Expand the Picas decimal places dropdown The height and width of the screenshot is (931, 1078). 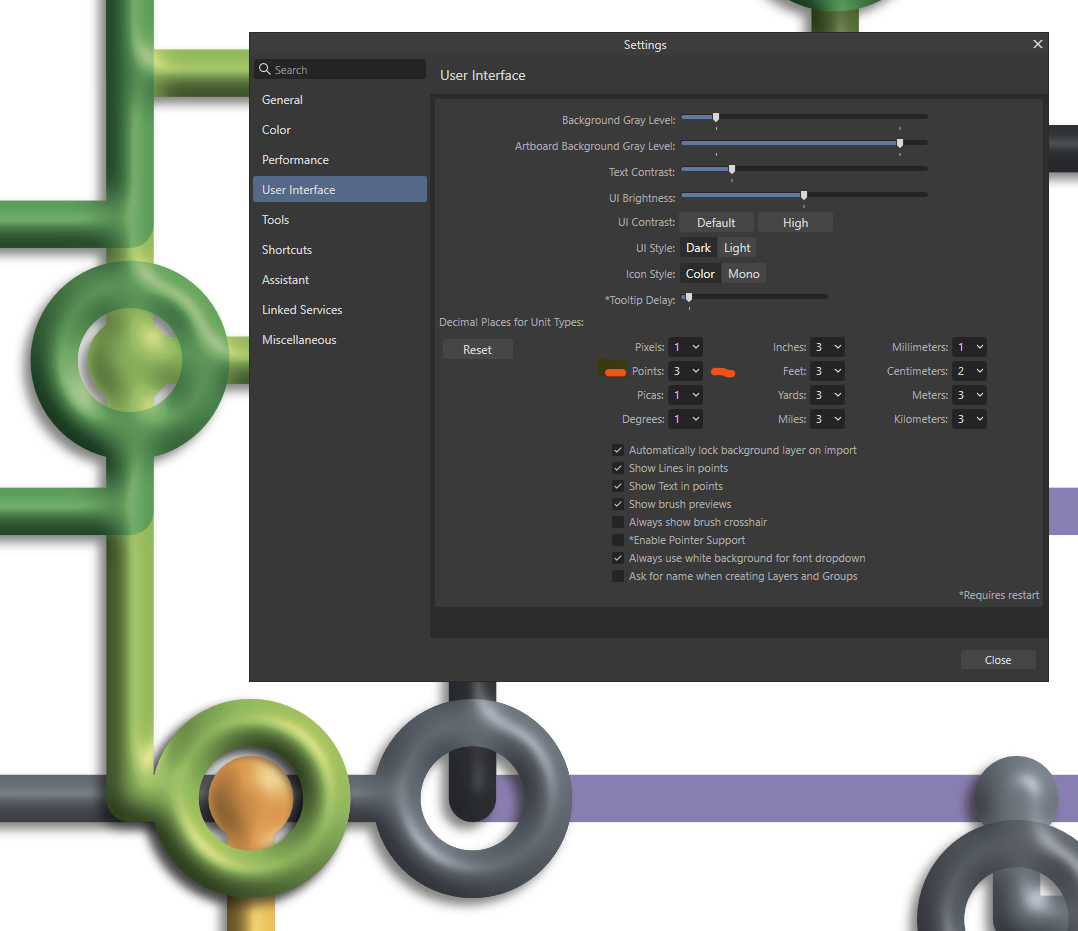[685, 395]
